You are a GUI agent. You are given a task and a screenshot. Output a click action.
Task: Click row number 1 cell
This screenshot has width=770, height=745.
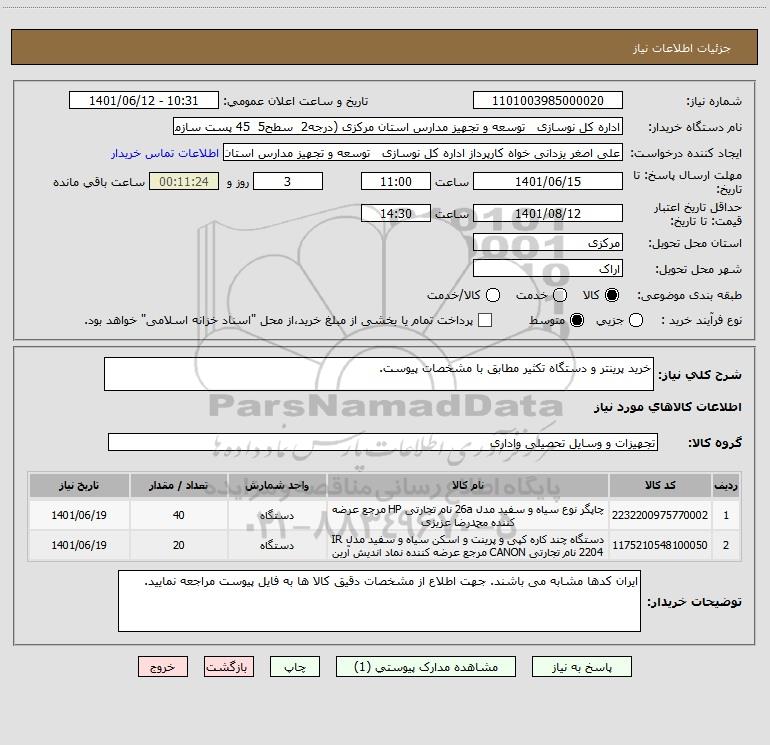coord(726,515)
